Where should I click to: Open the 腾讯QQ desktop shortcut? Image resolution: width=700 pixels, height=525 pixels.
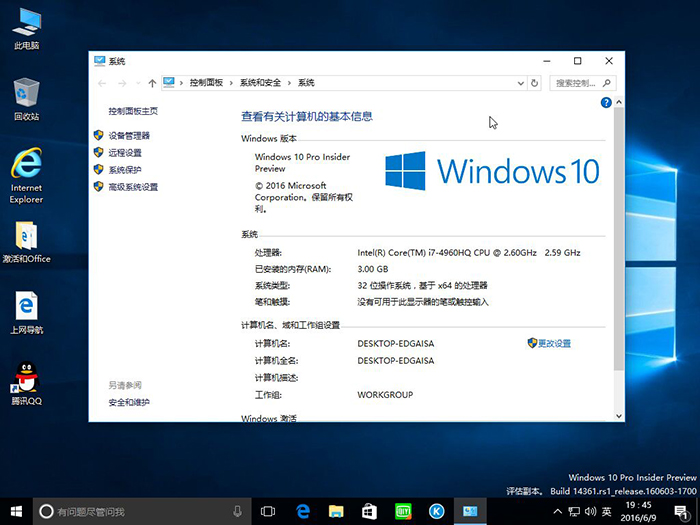[x=26, y=381]
